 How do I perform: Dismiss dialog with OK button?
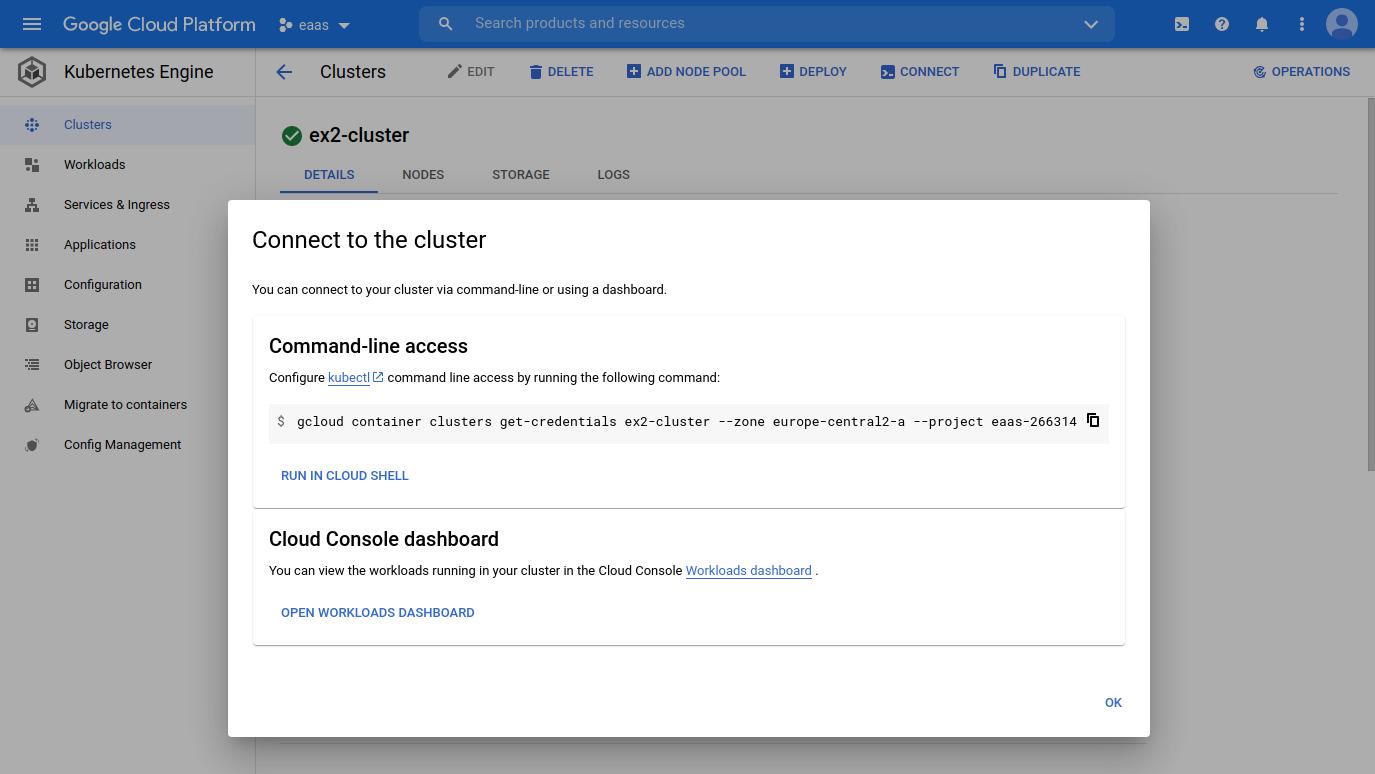pos(1113,703)
